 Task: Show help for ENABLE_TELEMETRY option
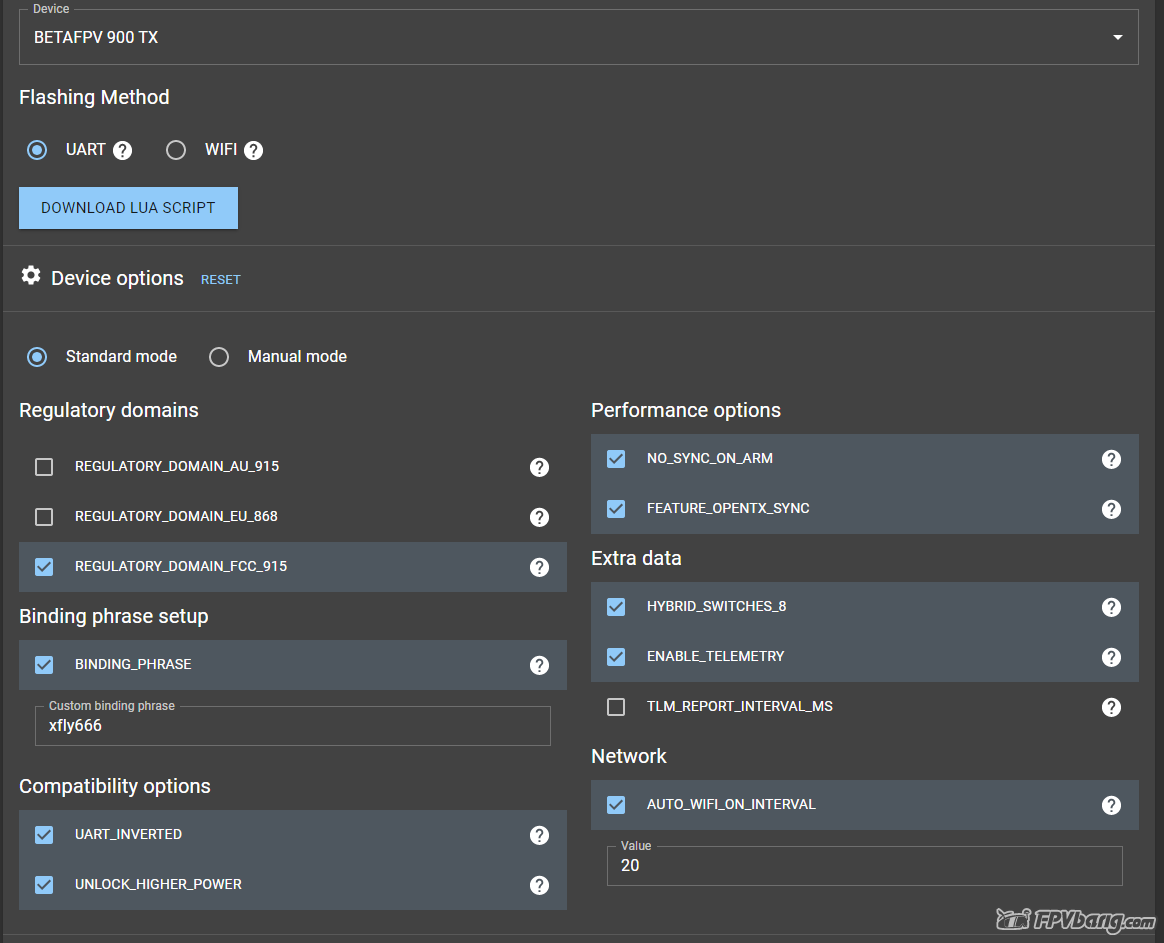(1111, 657)
